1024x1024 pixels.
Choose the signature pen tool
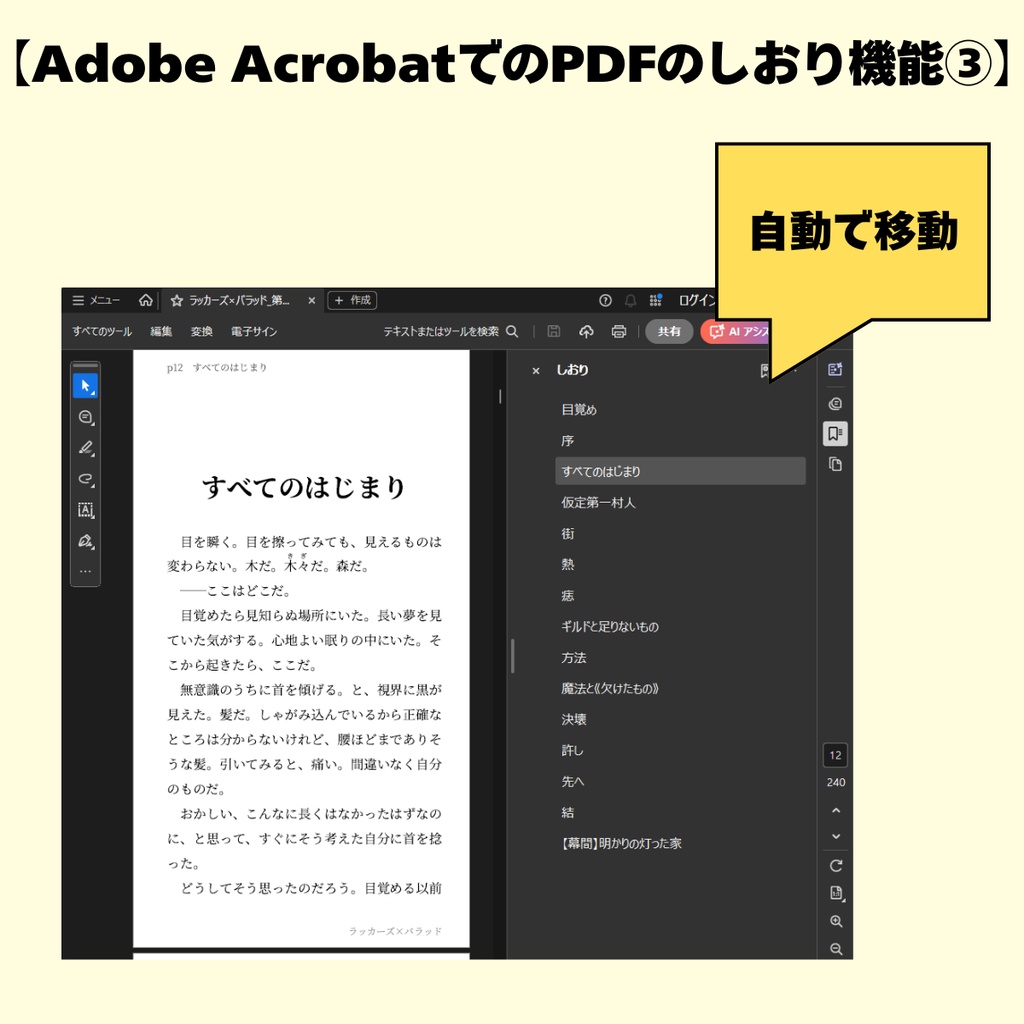pyautogui.click(x=86, y=541)
